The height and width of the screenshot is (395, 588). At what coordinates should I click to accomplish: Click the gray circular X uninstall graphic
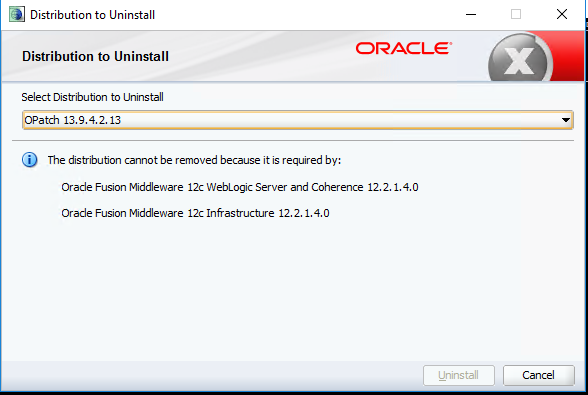point(520,58)
